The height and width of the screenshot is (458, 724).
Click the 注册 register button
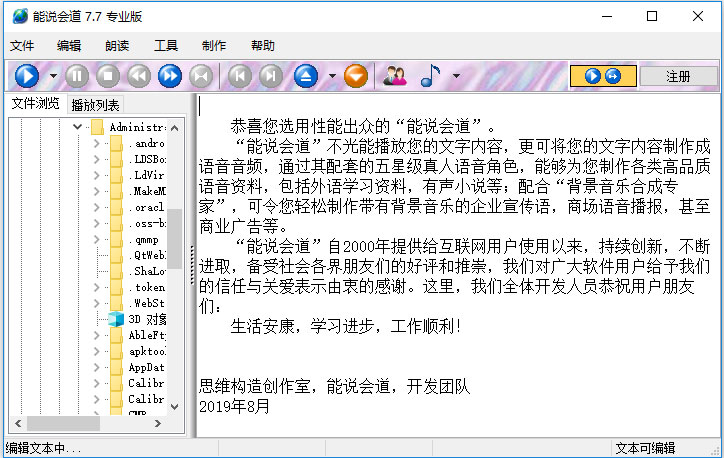pyautogui.click(x=679, y=76)
